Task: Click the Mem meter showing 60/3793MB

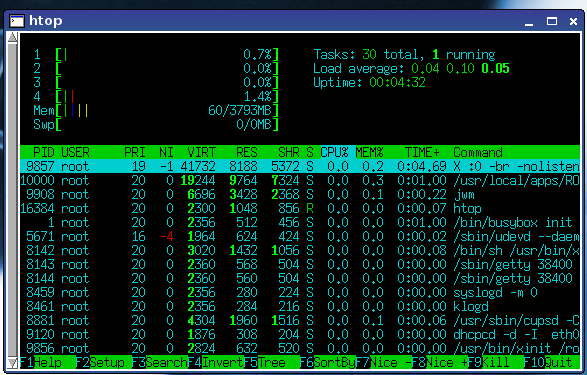Action: coord(156,110)
